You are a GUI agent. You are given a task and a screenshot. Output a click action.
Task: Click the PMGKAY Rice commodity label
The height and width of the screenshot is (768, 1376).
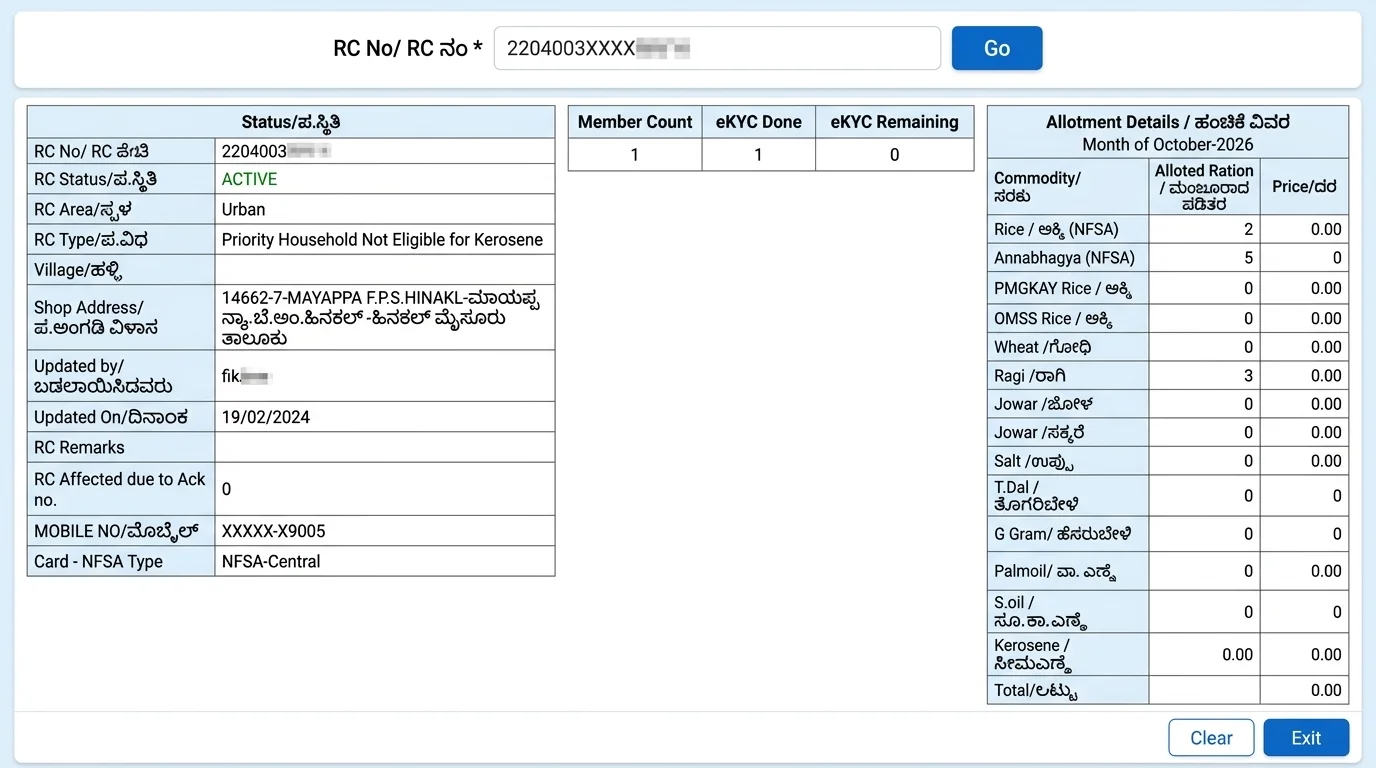(x=1063, y=288)
